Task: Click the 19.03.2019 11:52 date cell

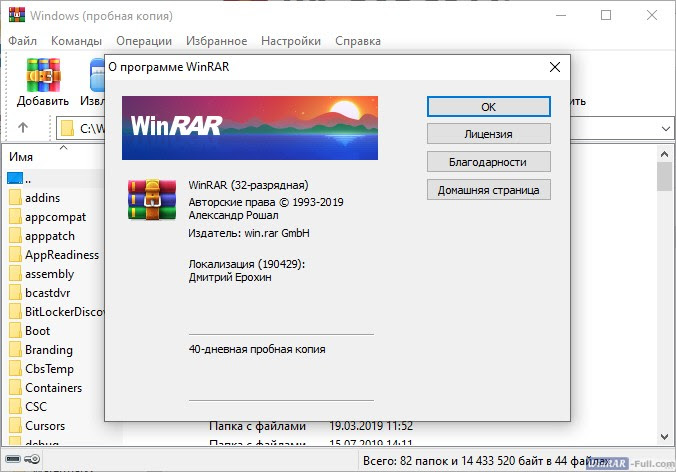Action: (371, 426)
